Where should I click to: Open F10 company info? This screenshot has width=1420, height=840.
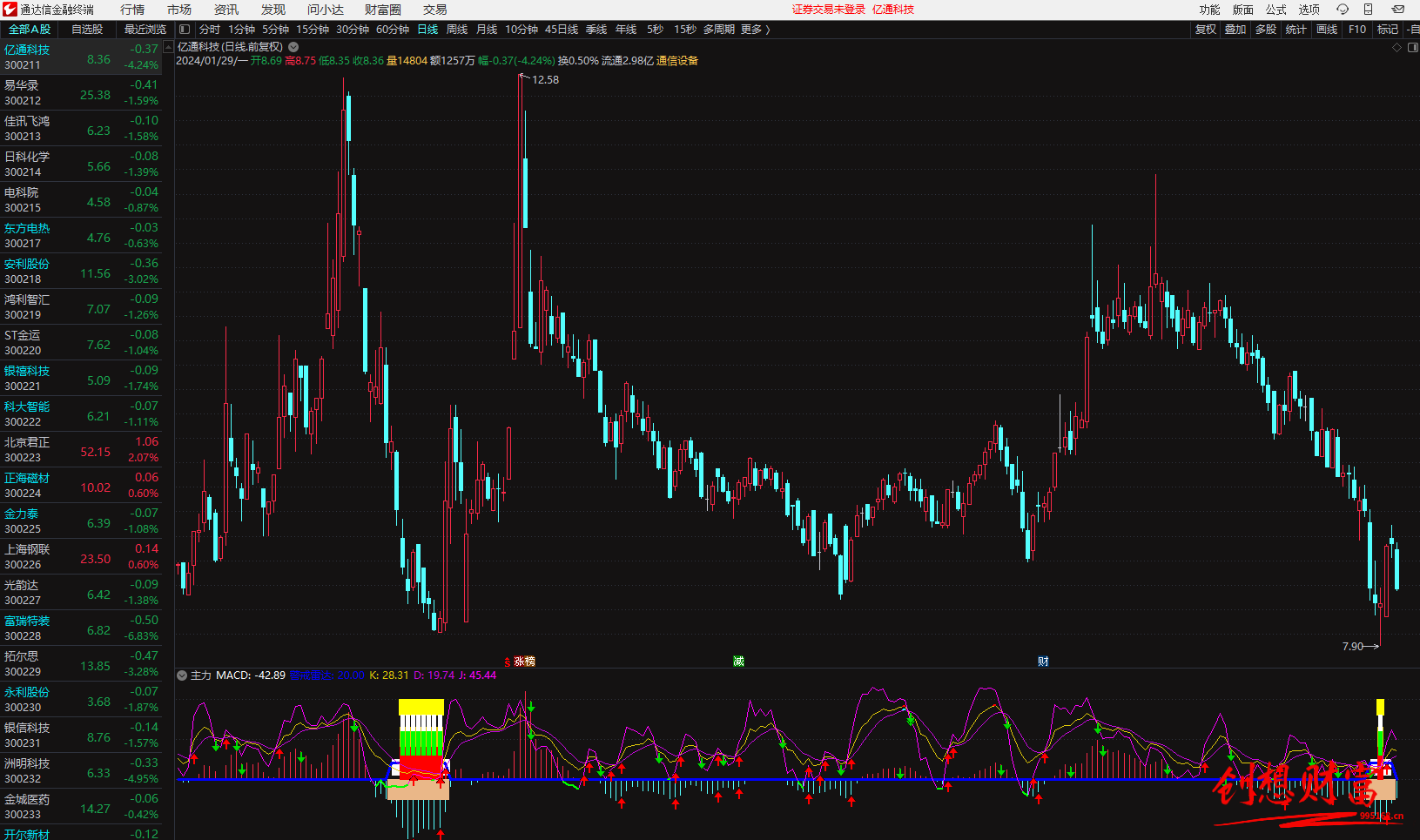point(1357,30)
